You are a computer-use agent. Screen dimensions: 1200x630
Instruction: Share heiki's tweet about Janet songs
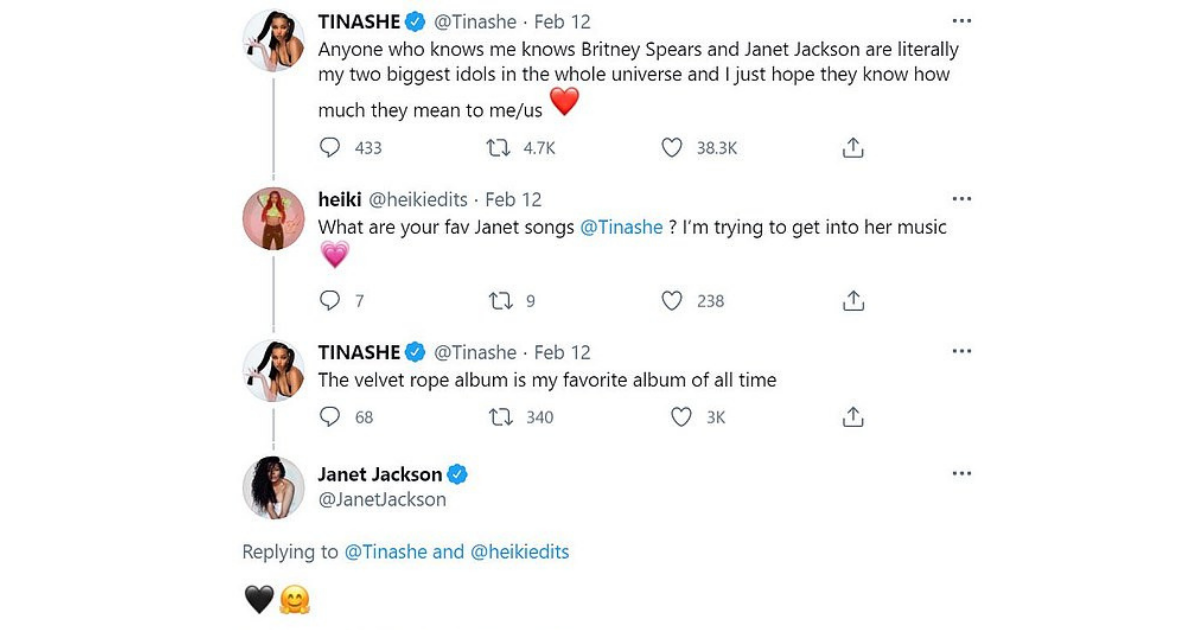852,301
